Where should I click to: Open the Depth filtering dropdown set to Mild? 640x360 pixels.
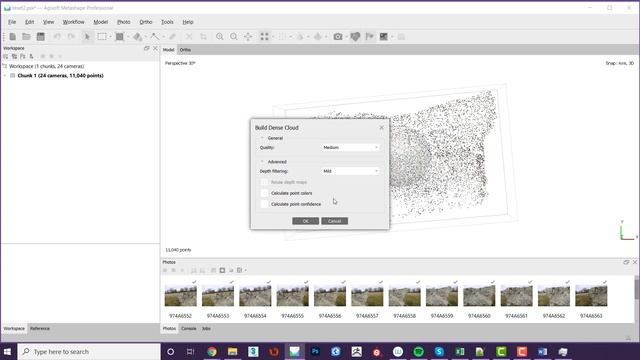(350, 171)
